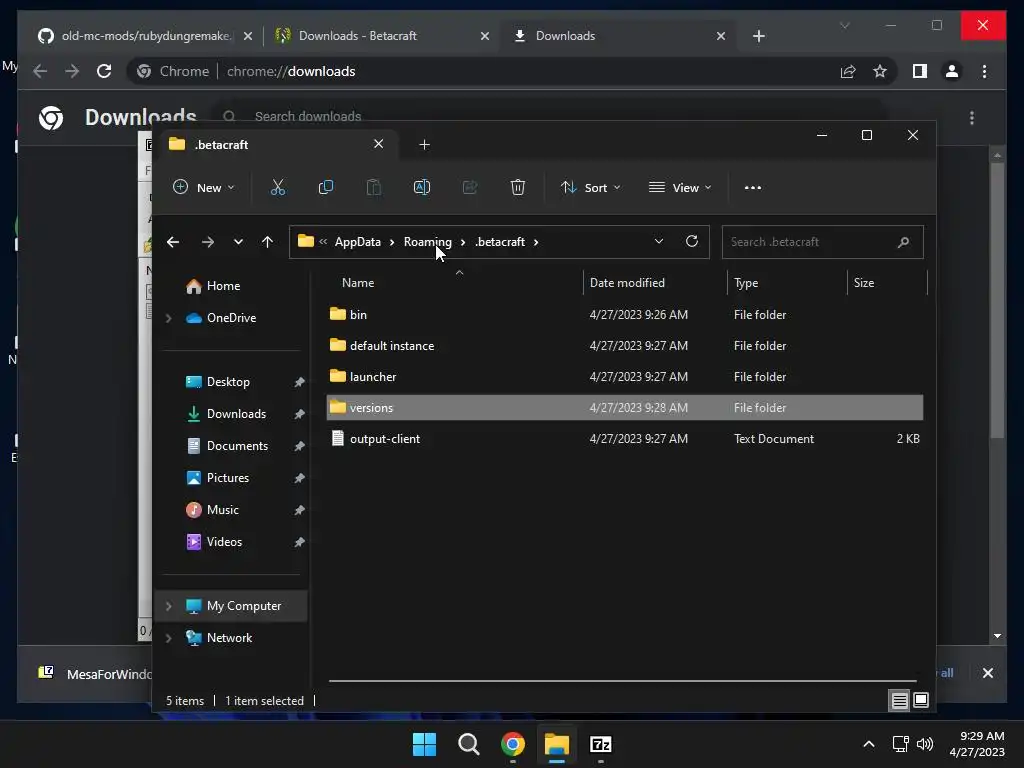Viewport: 1024px width, 768px height.
Task: Switch to details view icon in status bar
Action: (899, 701)
